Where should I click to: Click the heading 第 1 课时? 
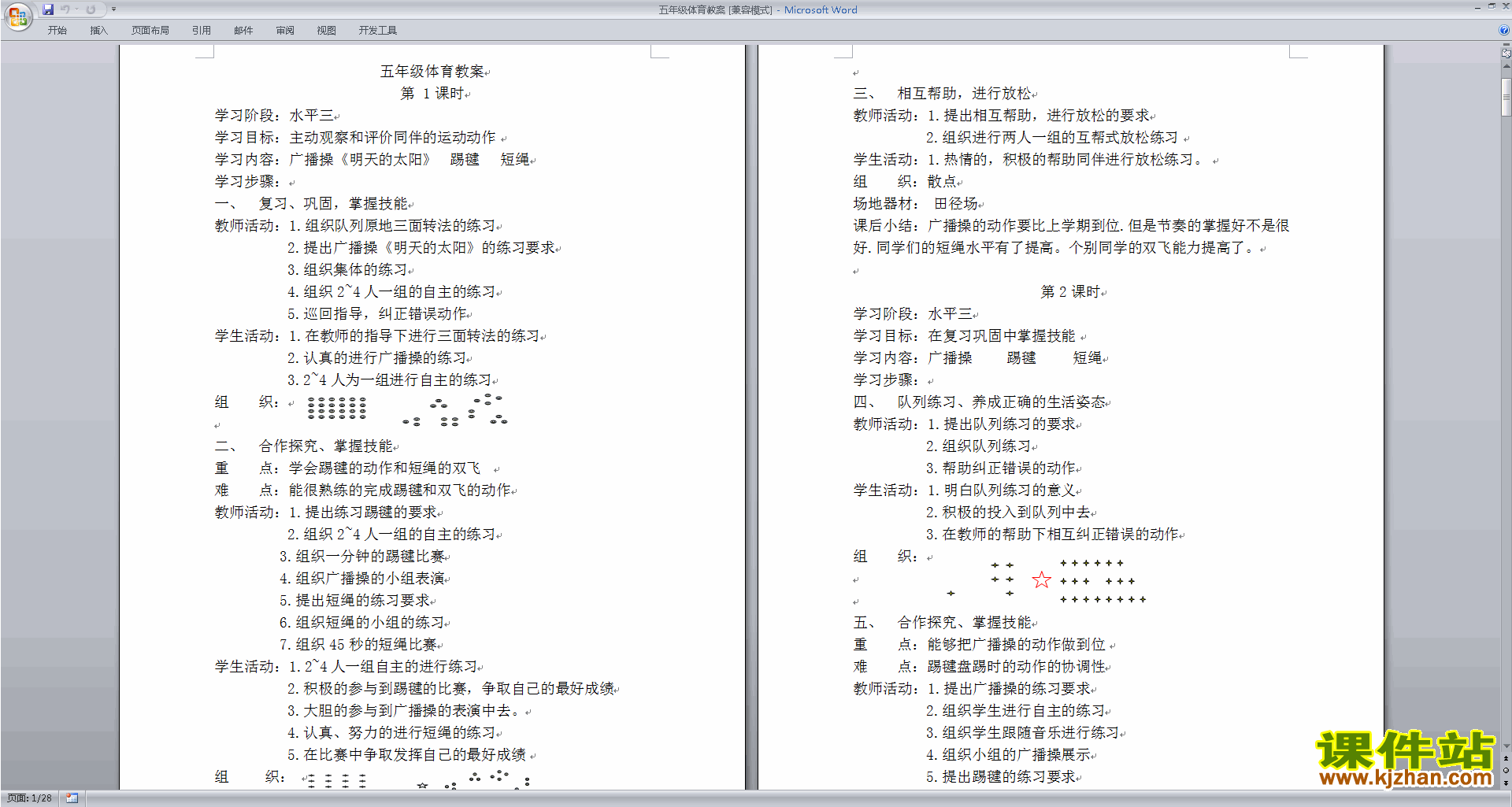(x=432, y=94)
